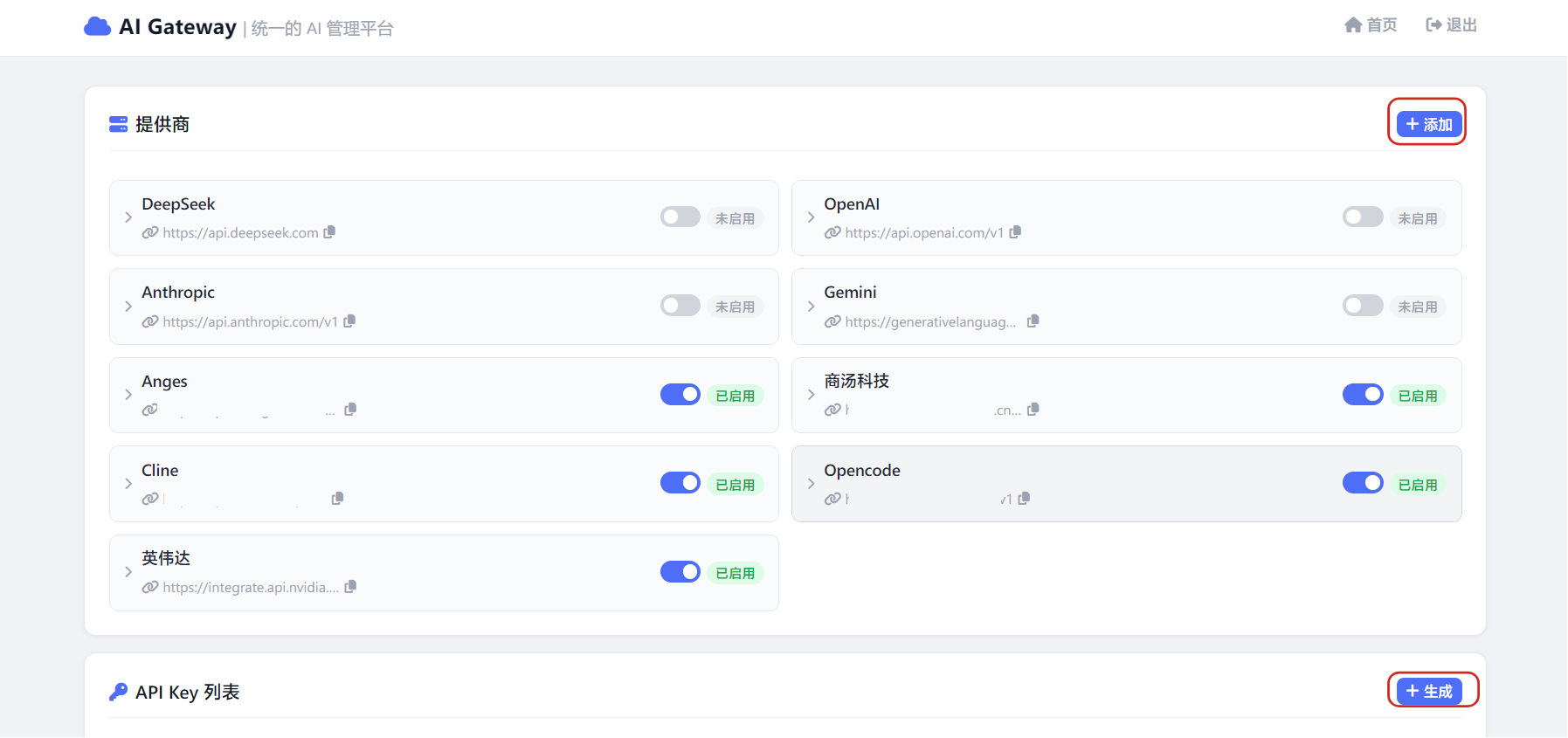The height and width of the screenshot is (738, 1568).
Task: Expand the Opencode provider row
Action: [x=811, y=484]
